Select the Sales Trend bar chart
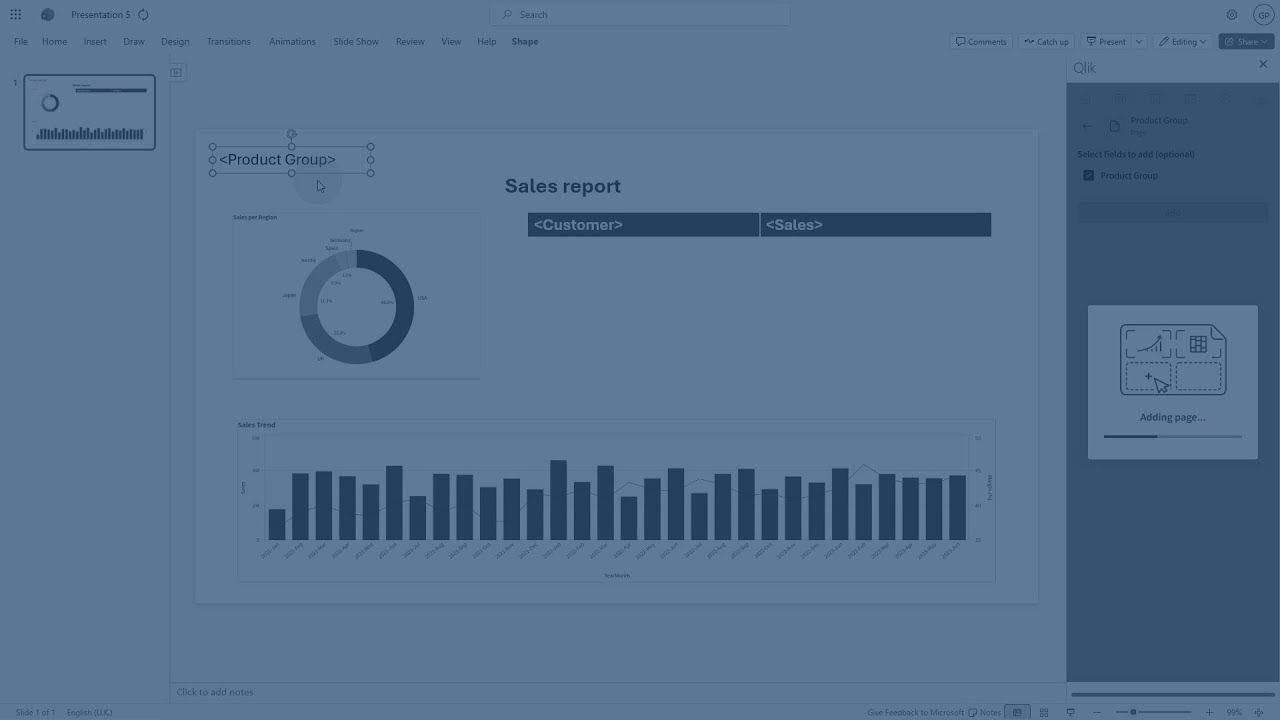Screen dimensions: 1280x720 point(616,501)
